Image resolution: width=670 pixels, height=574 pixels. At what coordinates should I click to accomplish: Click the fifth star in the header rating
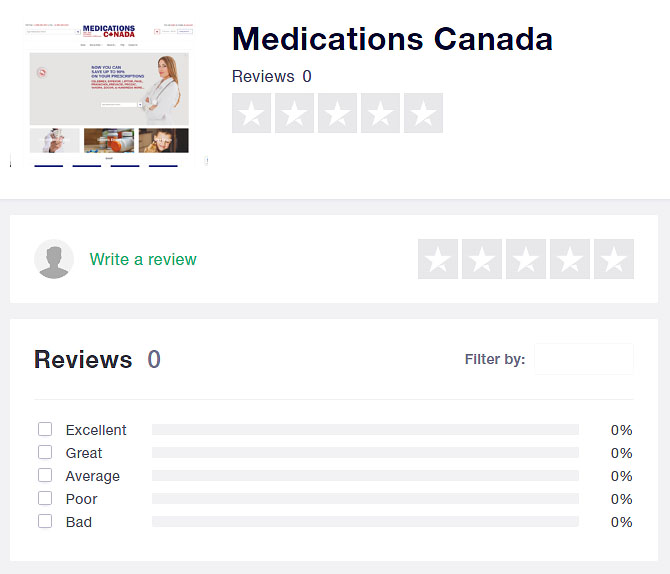[x=423, y=113]
